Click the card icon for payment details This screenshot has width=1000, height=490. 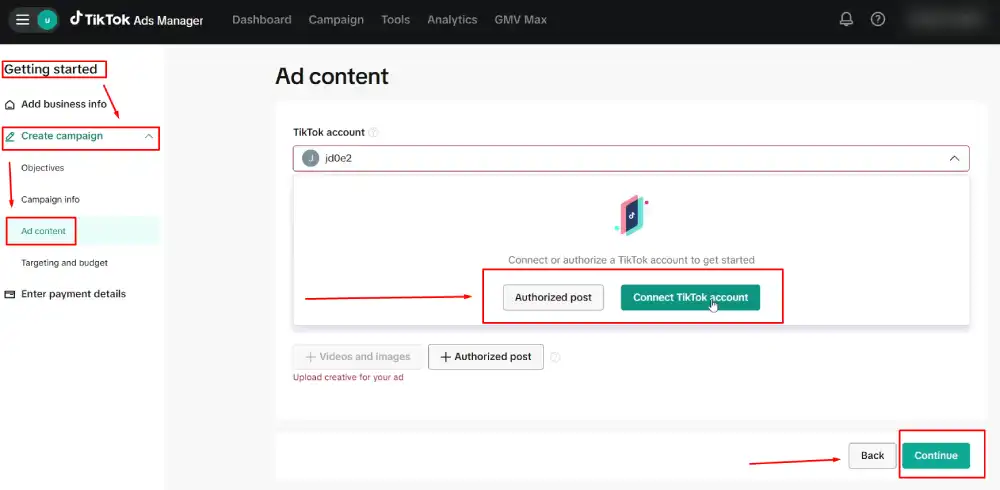[10, 294]
